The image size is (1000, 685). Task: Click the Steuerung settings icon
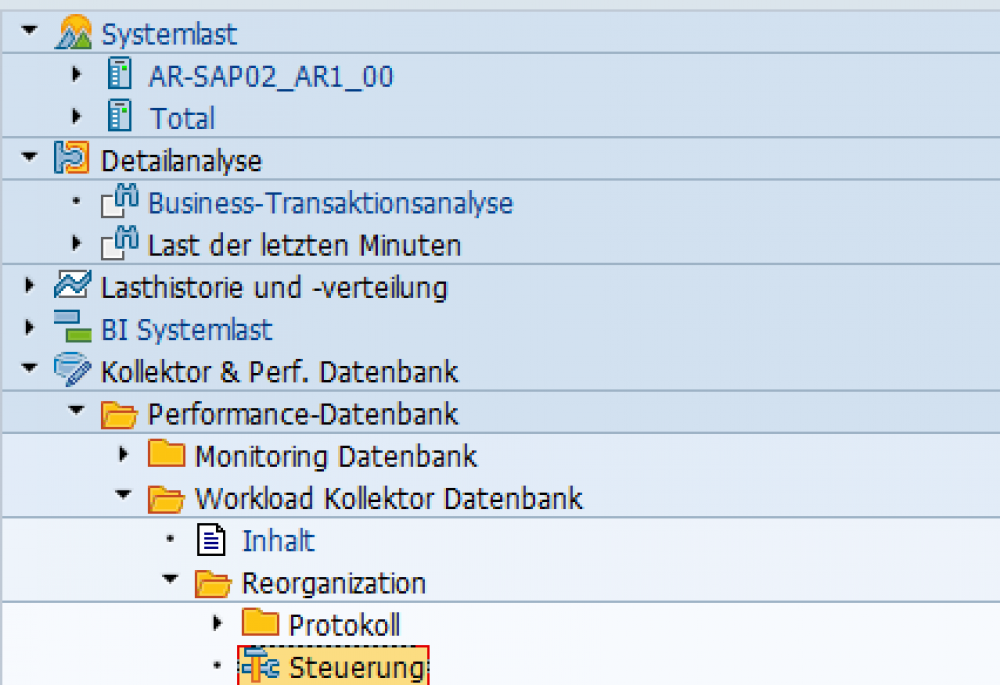pos(258,666)
